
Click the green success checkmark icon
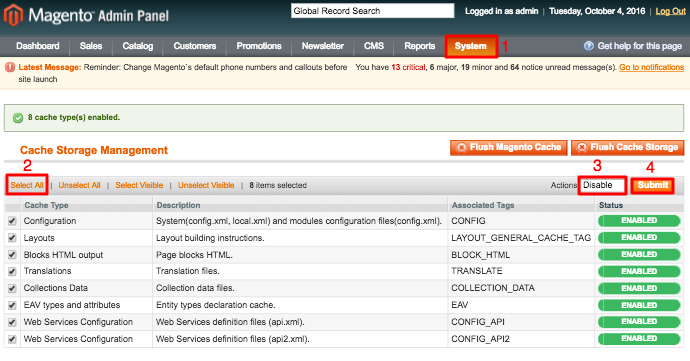[x=18, y=118]
